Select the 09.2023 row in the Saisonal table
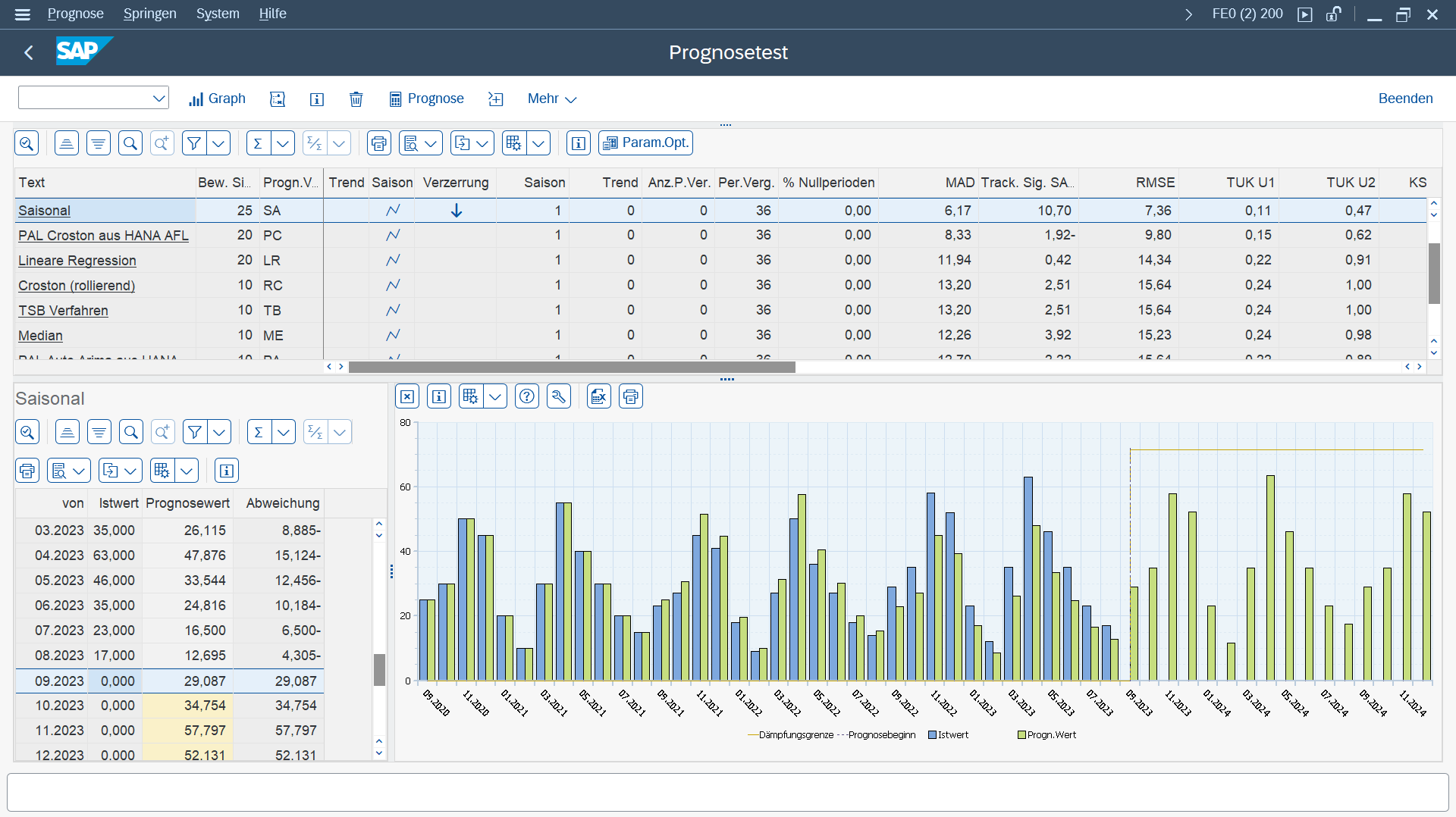 [x=170, y=681]
